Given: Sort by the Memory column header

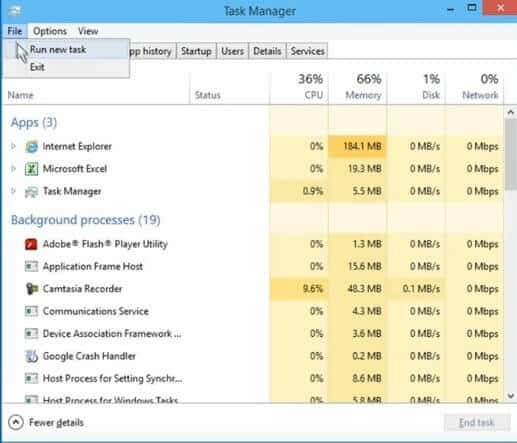Looking at the screenshot, I should point(358,87).
